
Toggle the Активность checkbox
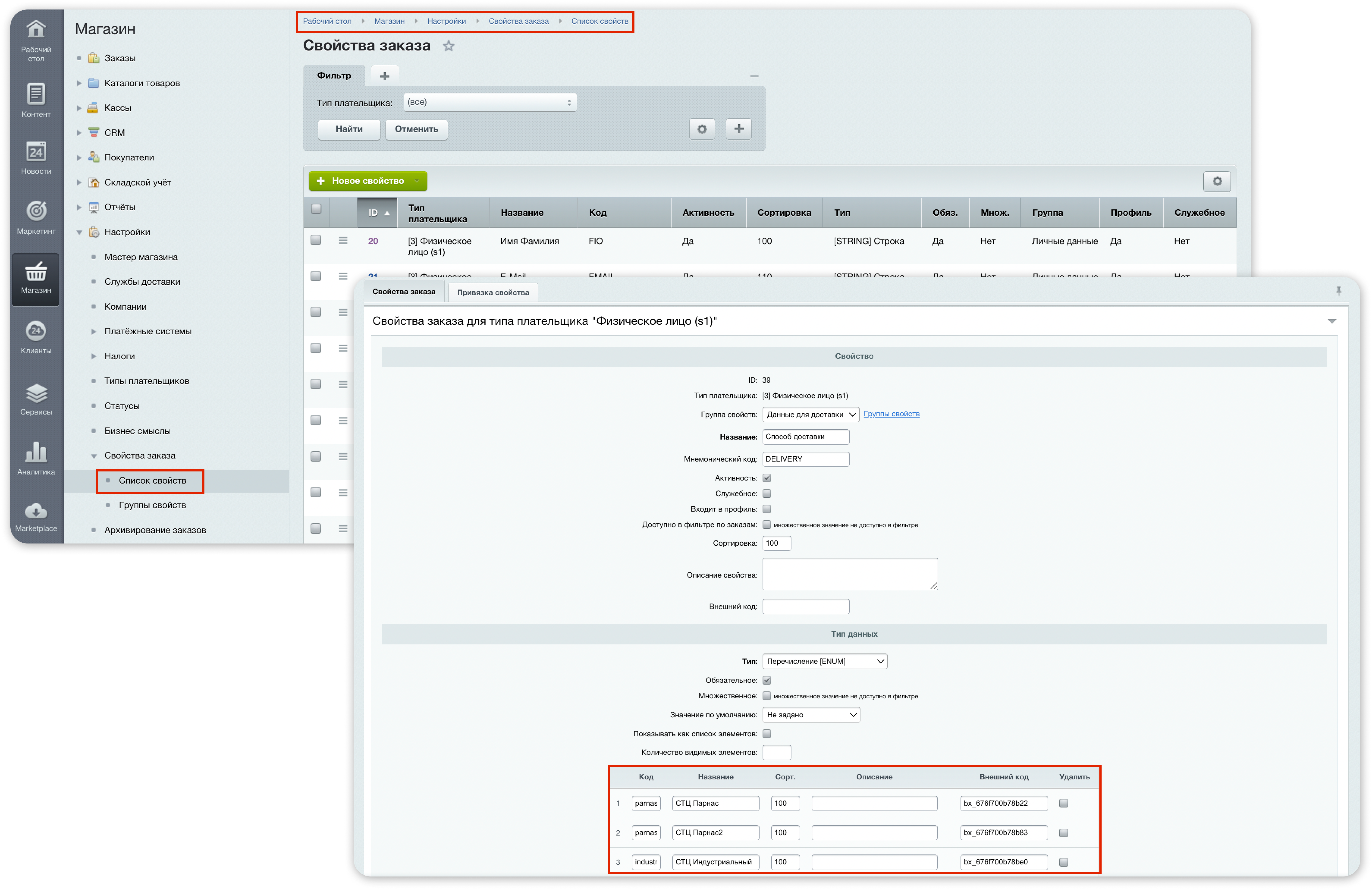point(767,478)
